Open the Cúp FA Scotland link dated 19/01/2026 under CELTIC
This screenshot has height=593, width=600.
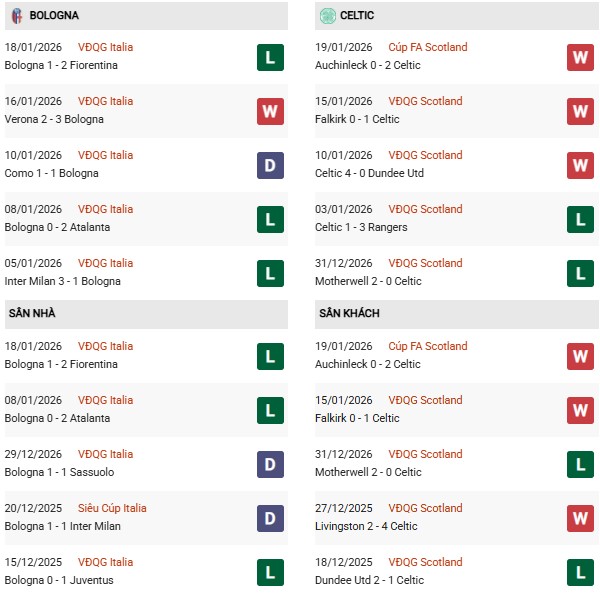(429, 47)
